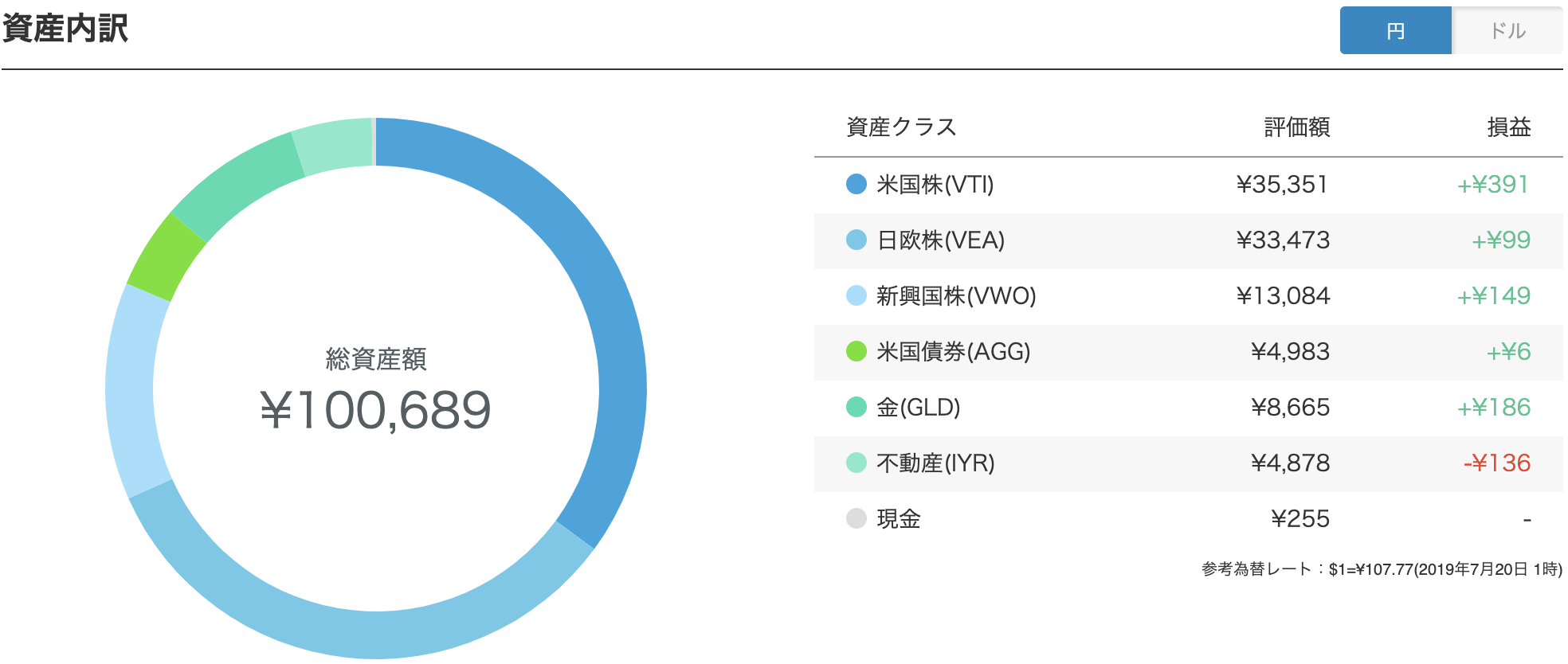Click the pale blue dot beside 新興国株(VWO)
Viewport: 1568px width, 664px height.
pyautogui.click(x=857, y=295)
